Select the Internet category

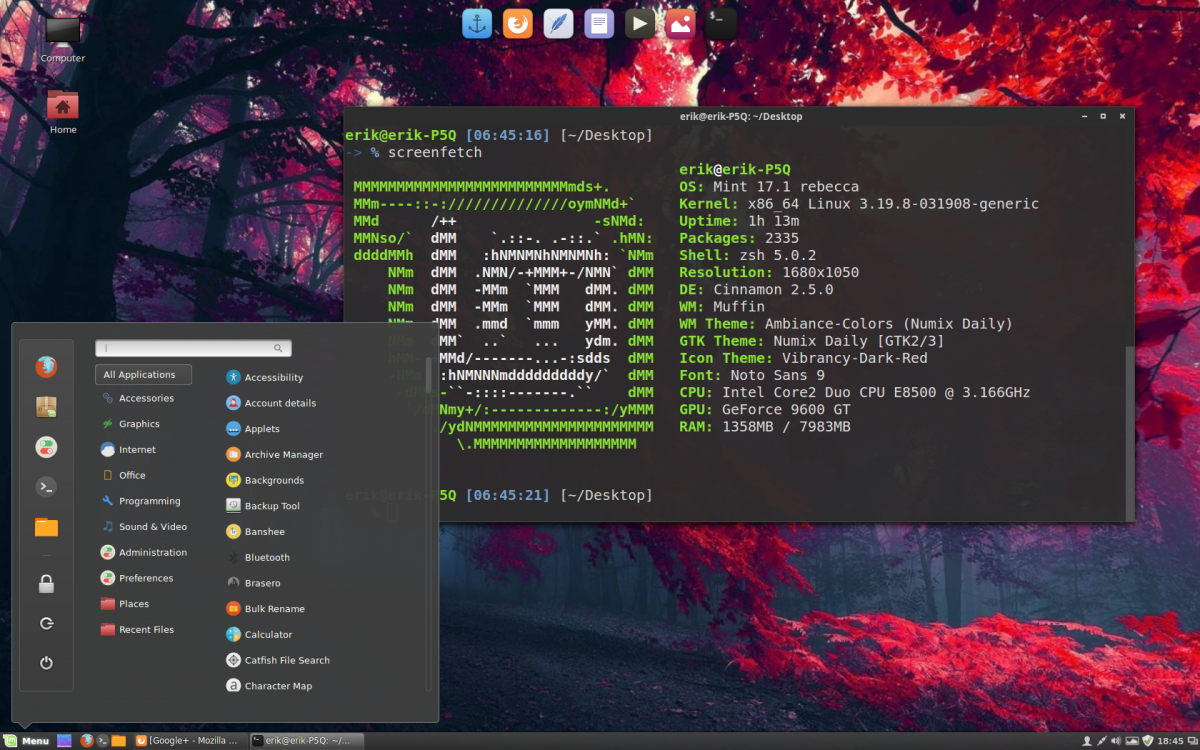click(x=144, y=450)
